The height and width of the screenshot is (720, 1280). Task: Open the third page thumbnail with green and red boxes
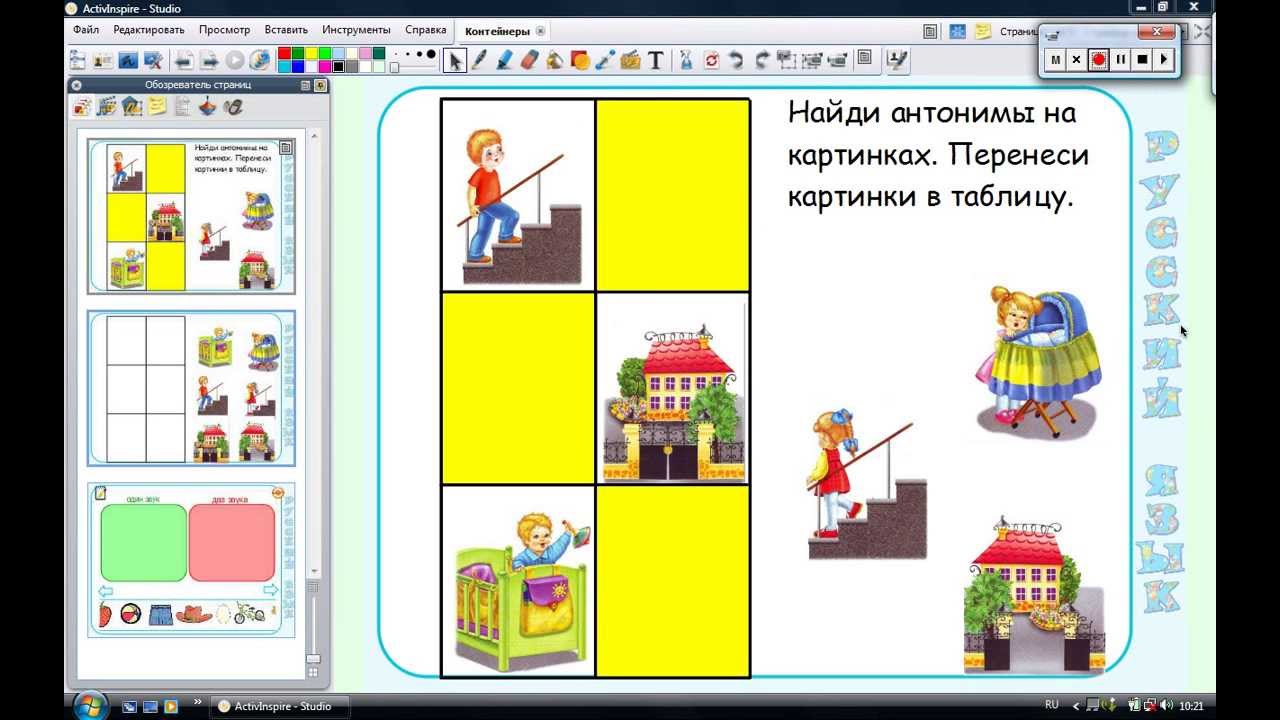pyautogui.click(x=191, y=560)
